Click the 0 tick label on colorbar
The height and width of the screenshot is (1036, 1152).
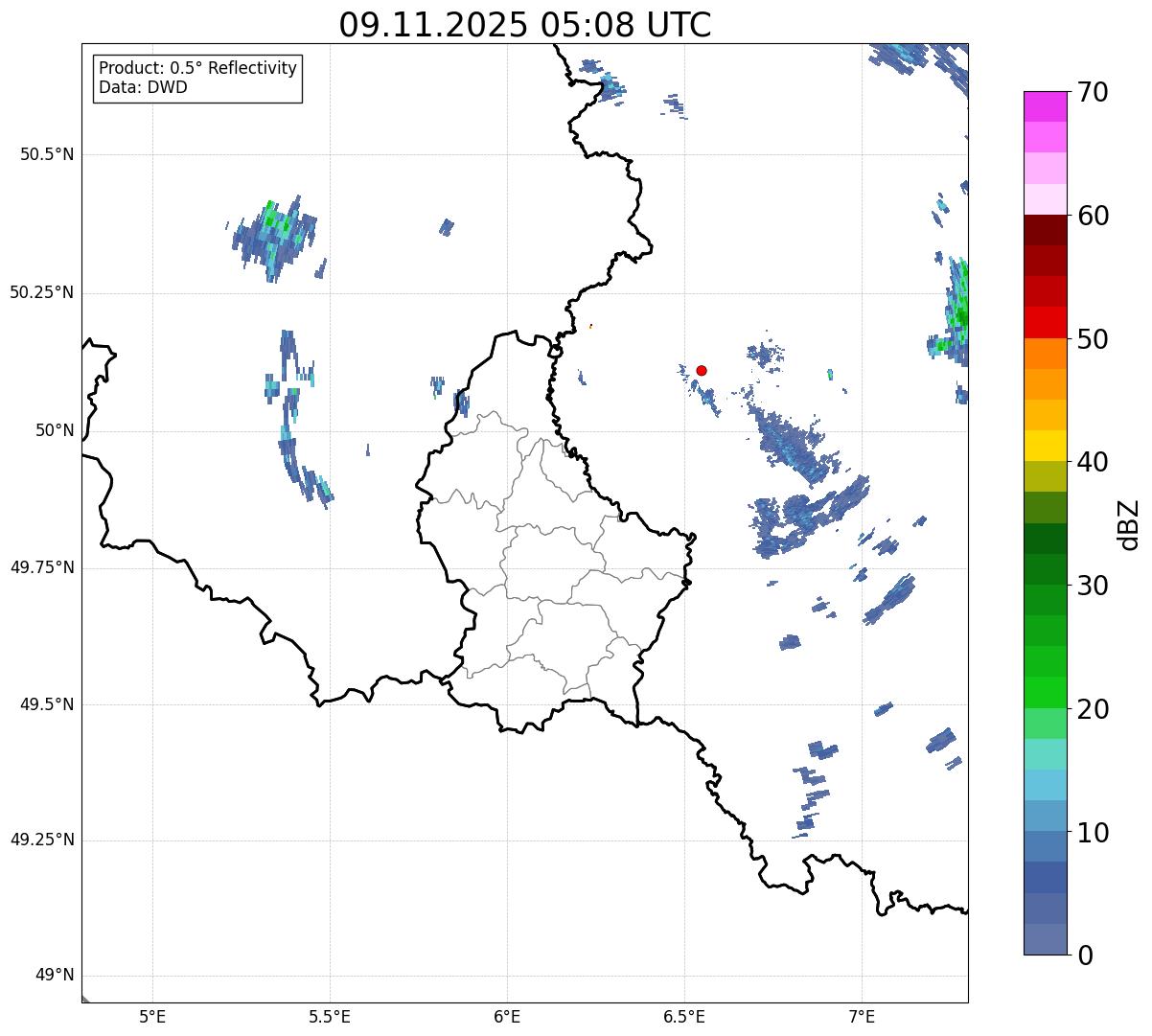1084,955
